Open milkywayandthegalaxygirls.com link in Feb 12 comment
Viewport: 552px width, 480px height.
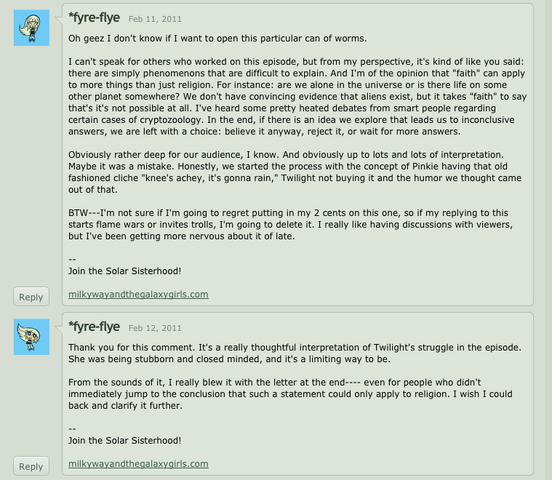coord(138,464)
